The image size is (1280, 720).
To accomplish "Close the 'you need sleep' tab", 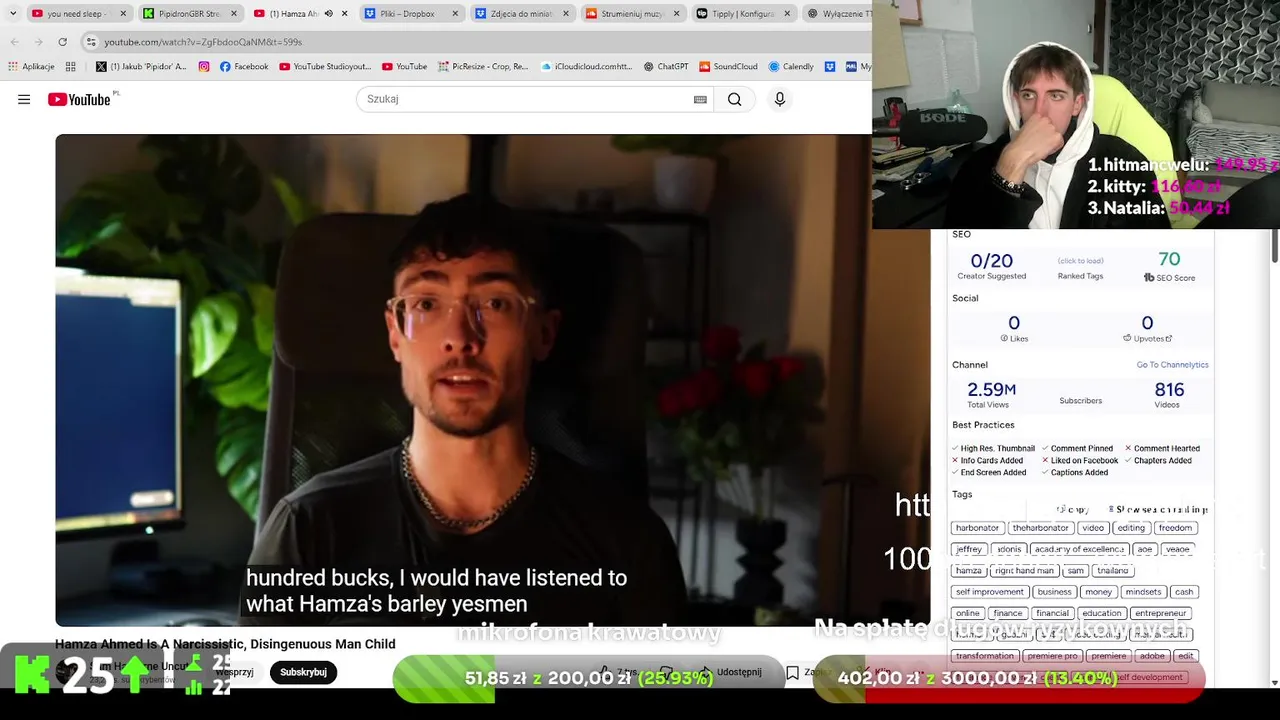I will click(x=124, y=14).
